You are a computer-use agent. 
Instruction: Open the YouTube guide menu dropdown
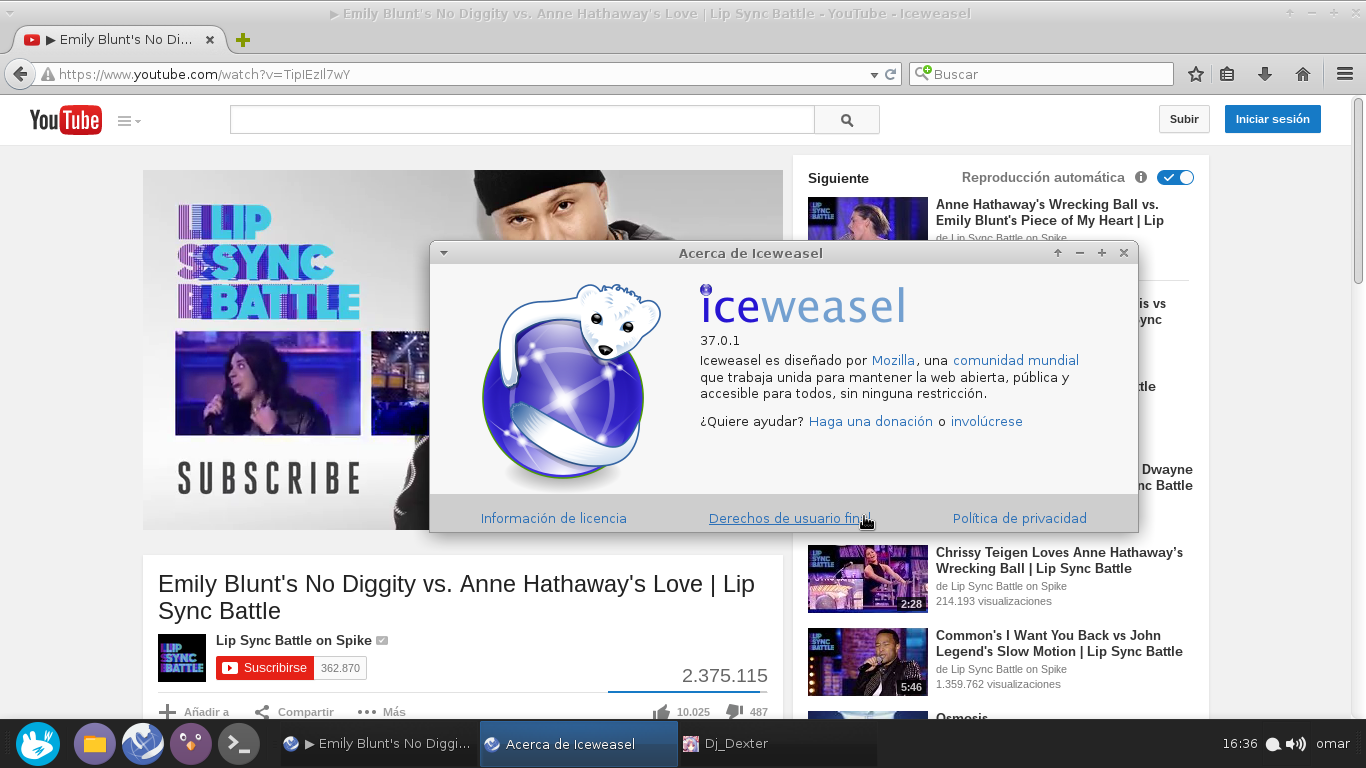[129, 121]
